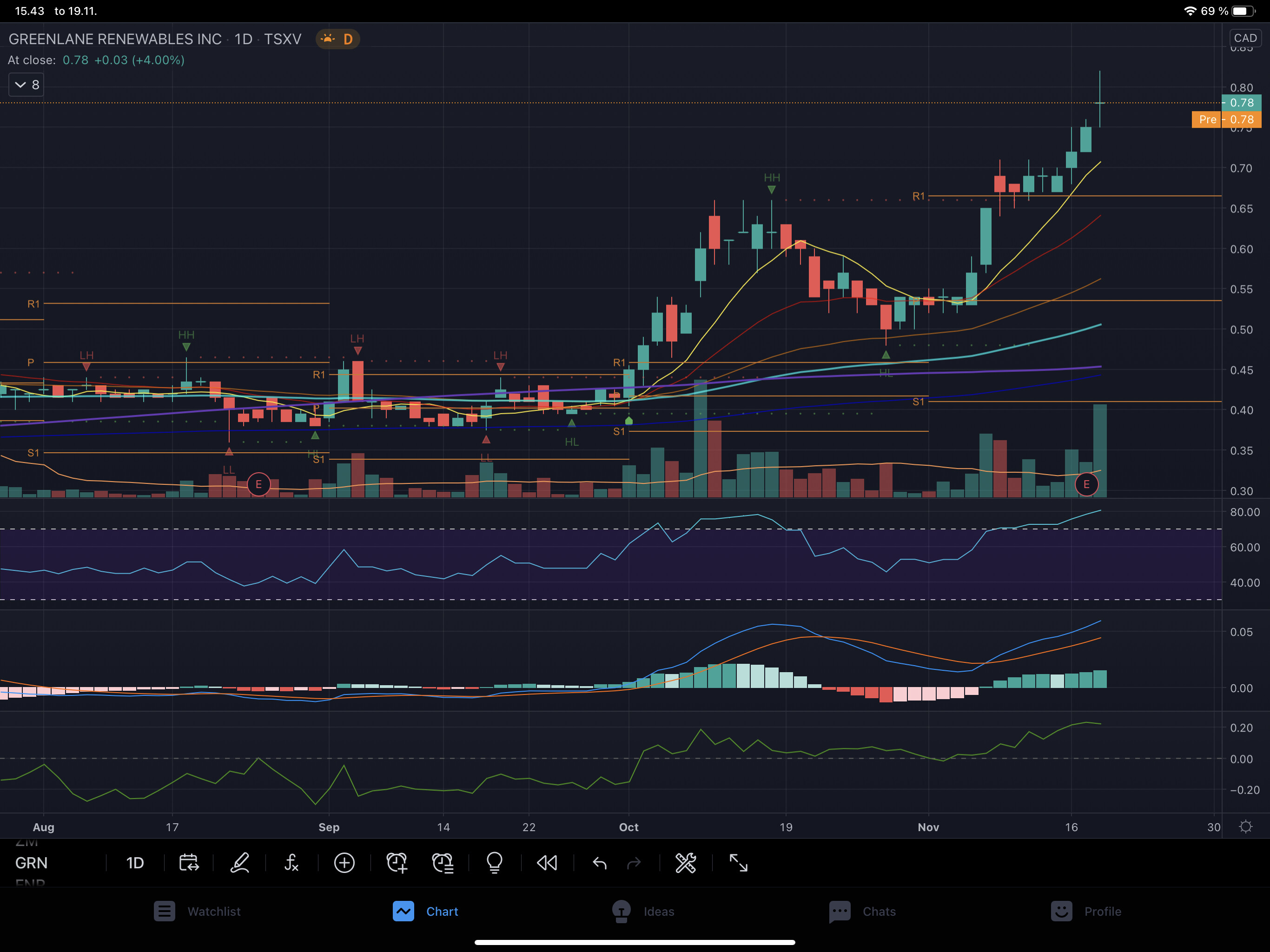Tap the lightbulb publish idea icon
1270x952 pixels.
pyautogui.click(x=494, y=863)
